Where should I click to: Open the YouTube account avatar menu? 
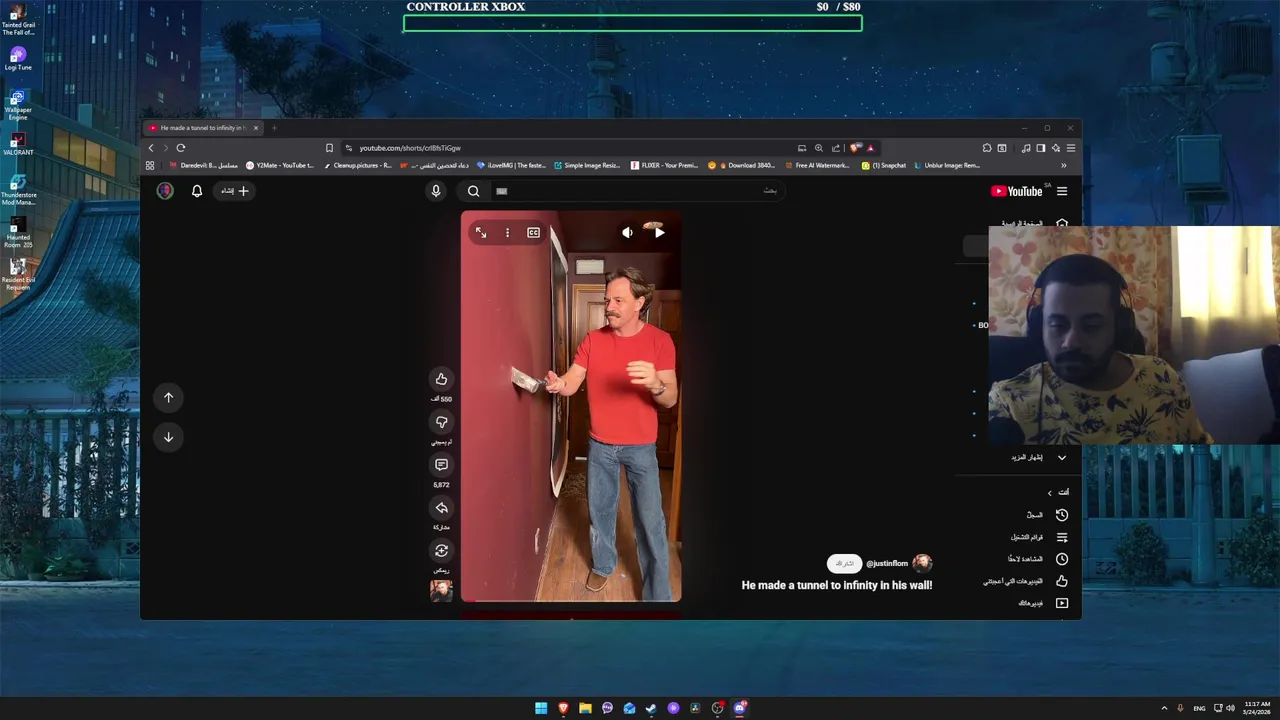point(165,191)
